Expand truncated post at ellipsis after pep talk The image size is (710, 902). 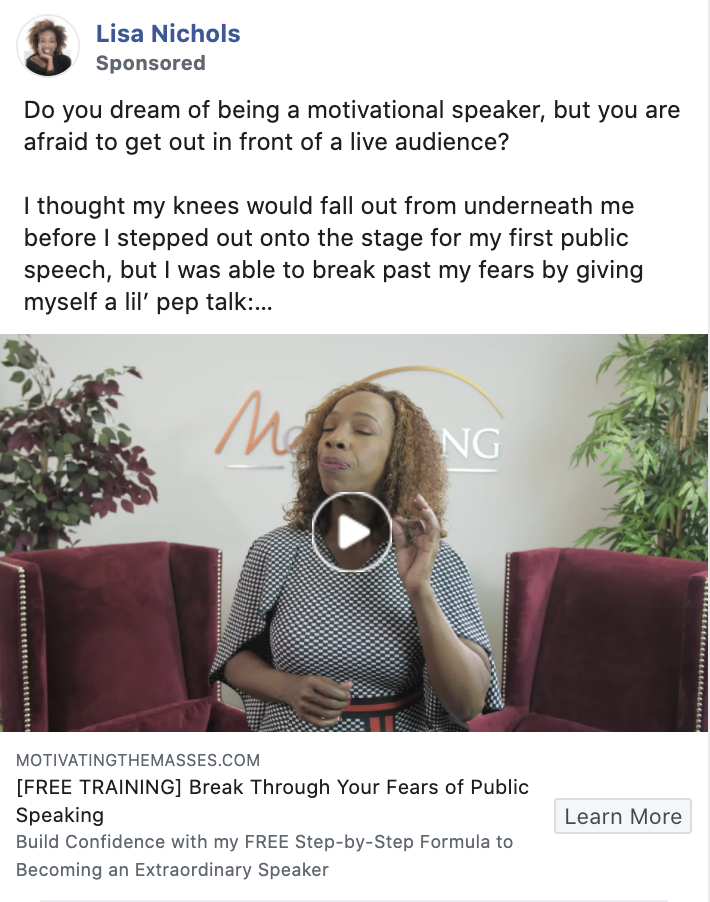[x=263, y=303]
